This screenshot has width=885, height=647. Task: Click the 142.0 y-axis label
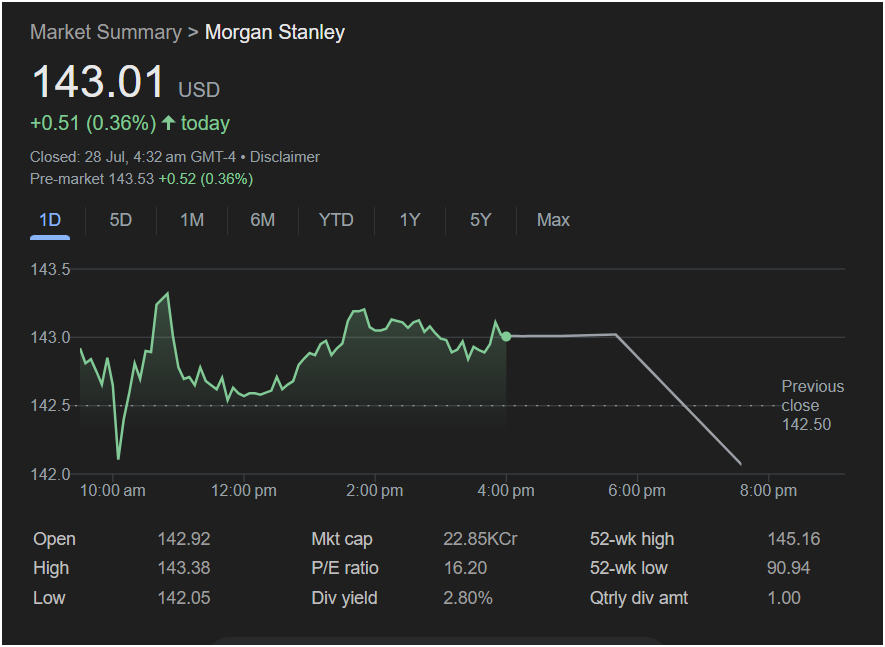(50, 474)
